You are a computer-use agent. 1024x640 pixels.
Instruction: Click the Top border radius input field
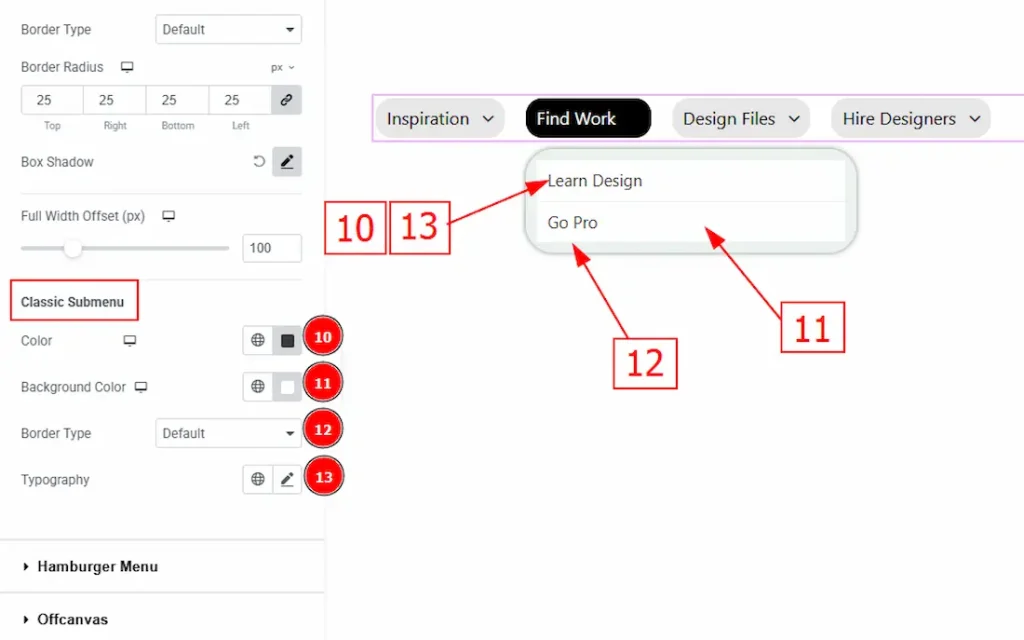(x=52, y=100)
